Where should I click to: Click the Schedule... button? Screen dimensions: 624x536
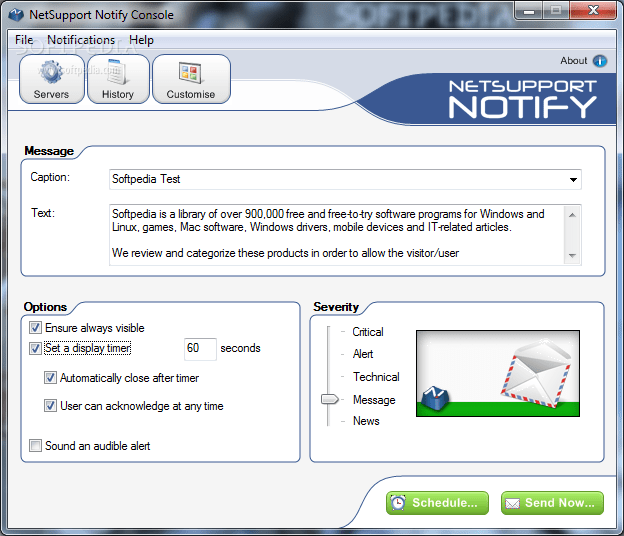437,503
